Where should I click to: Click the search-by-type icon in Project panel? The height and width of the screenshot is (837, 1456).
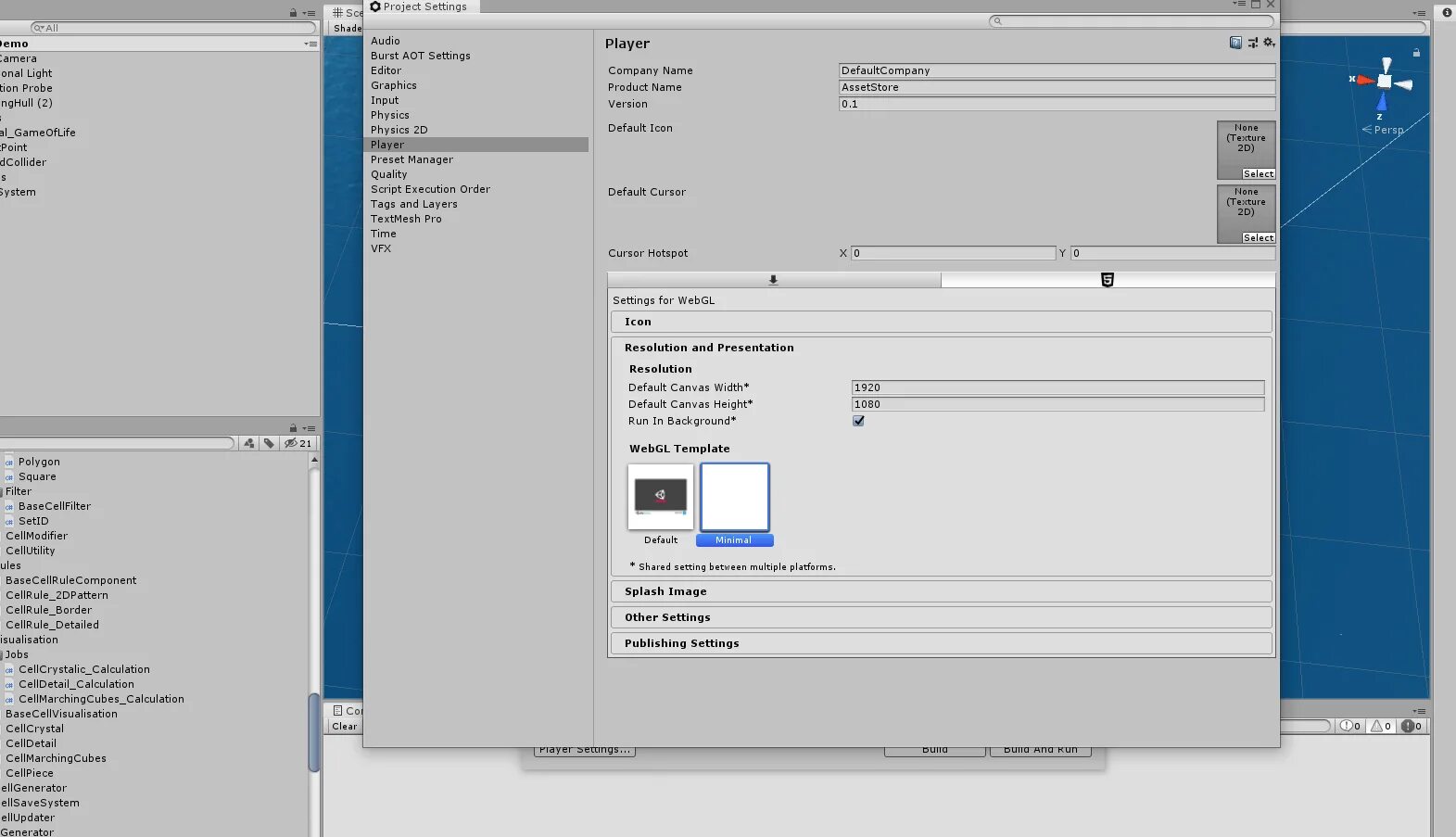[249, 443]
